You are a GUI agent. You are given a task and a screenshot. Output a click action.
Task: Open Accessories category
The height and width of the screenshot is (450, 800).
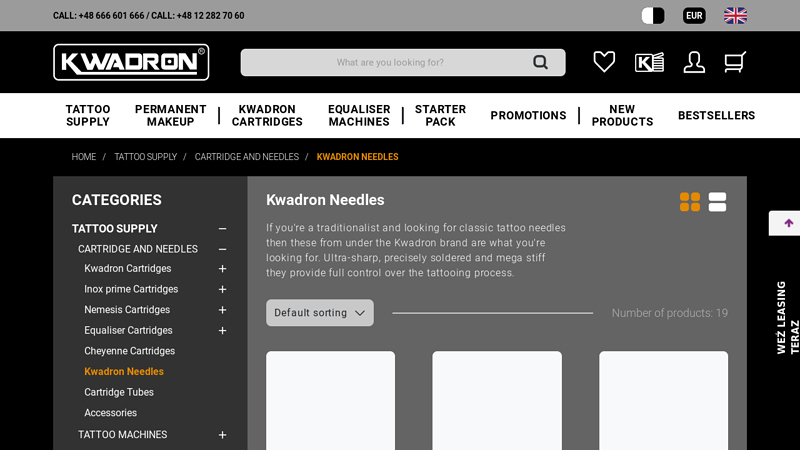tap(110, 413)
